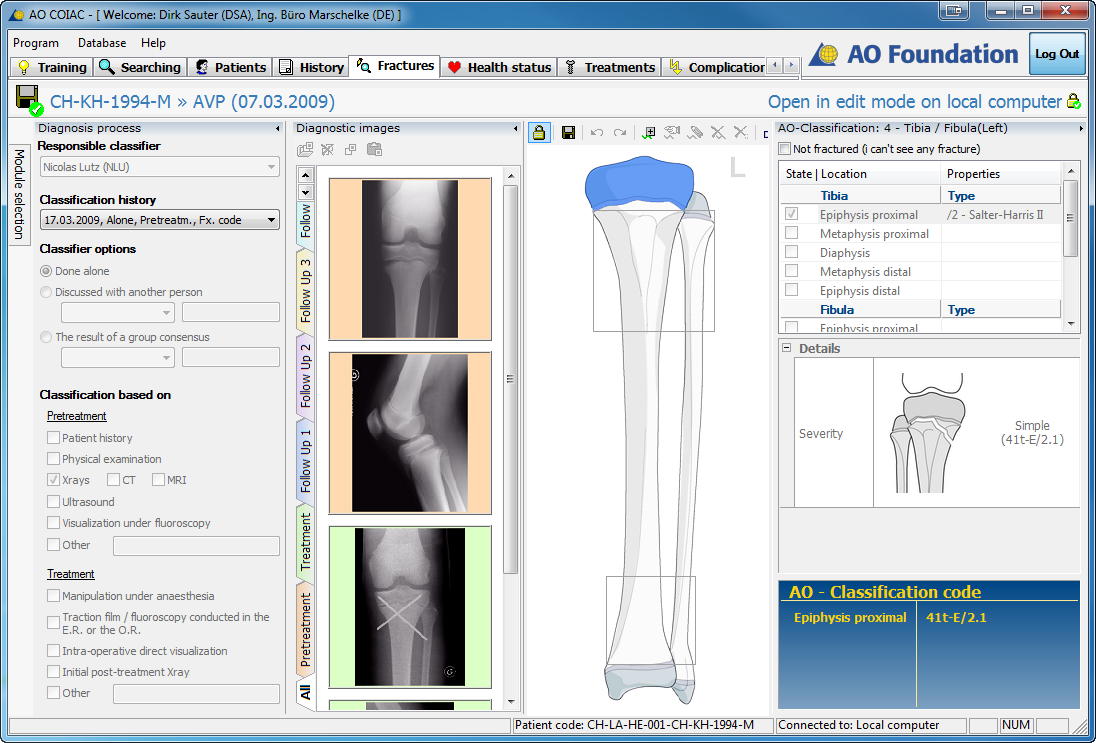Click the padlock icon beside edit mode text

click(x=1074, y=101)
